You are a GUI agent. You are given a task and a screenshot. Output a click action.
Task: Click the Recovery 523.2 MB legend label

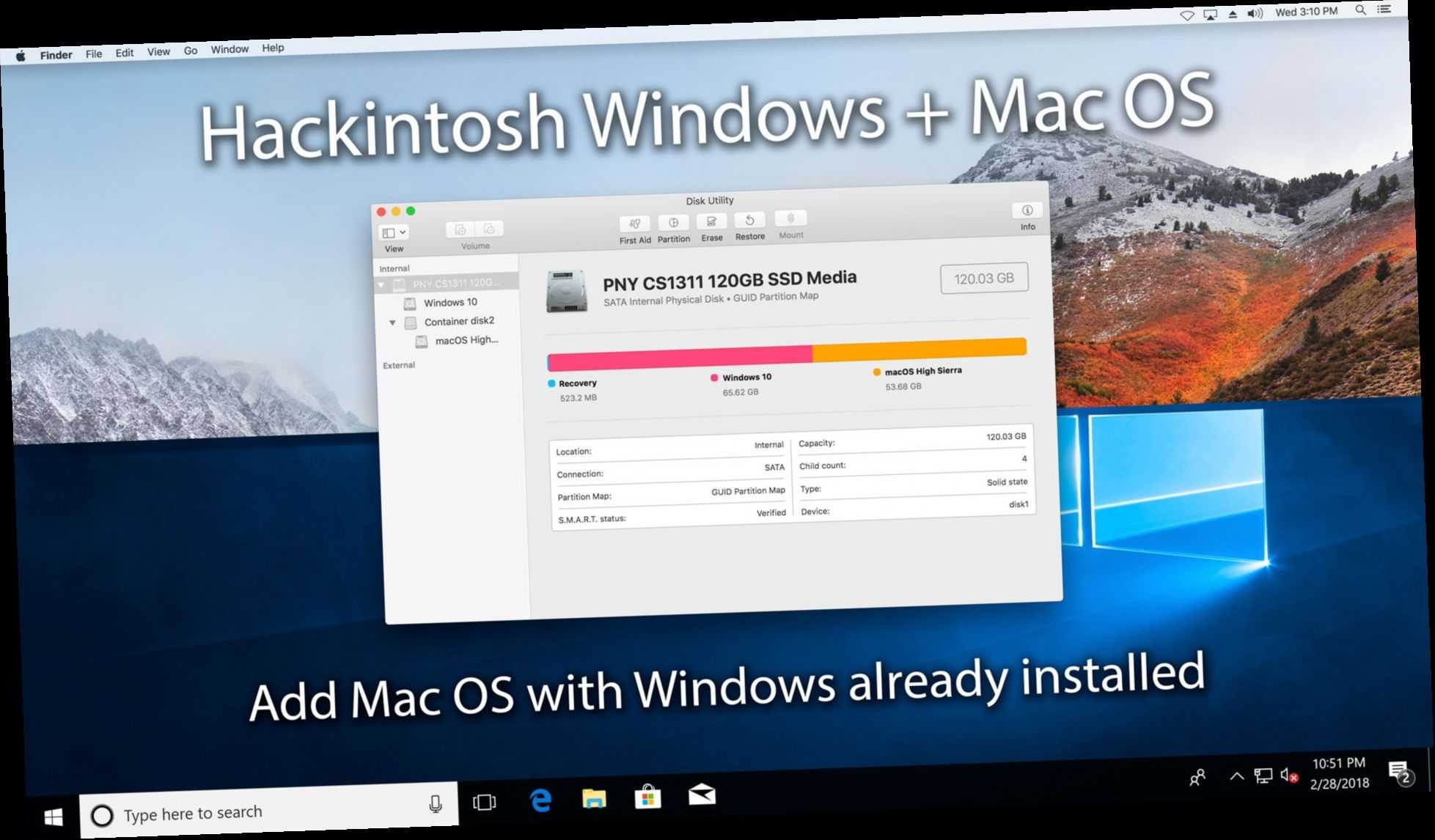pyautogui.click(x=573, y=391)
